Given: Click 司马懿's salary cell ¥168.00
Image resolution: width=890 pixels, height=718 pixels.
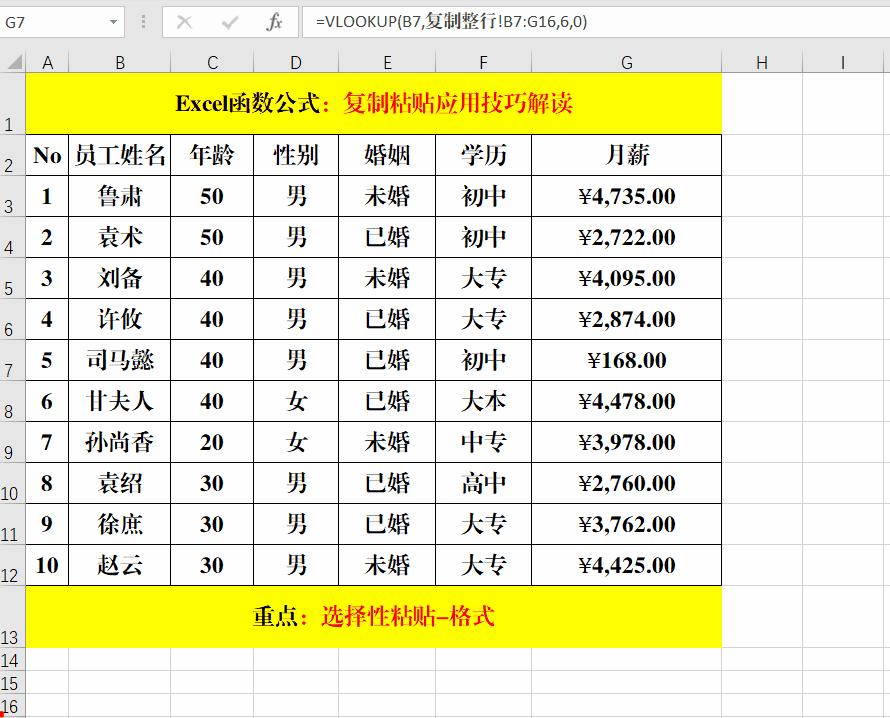Looking at the screenshot, I should 626,360.
